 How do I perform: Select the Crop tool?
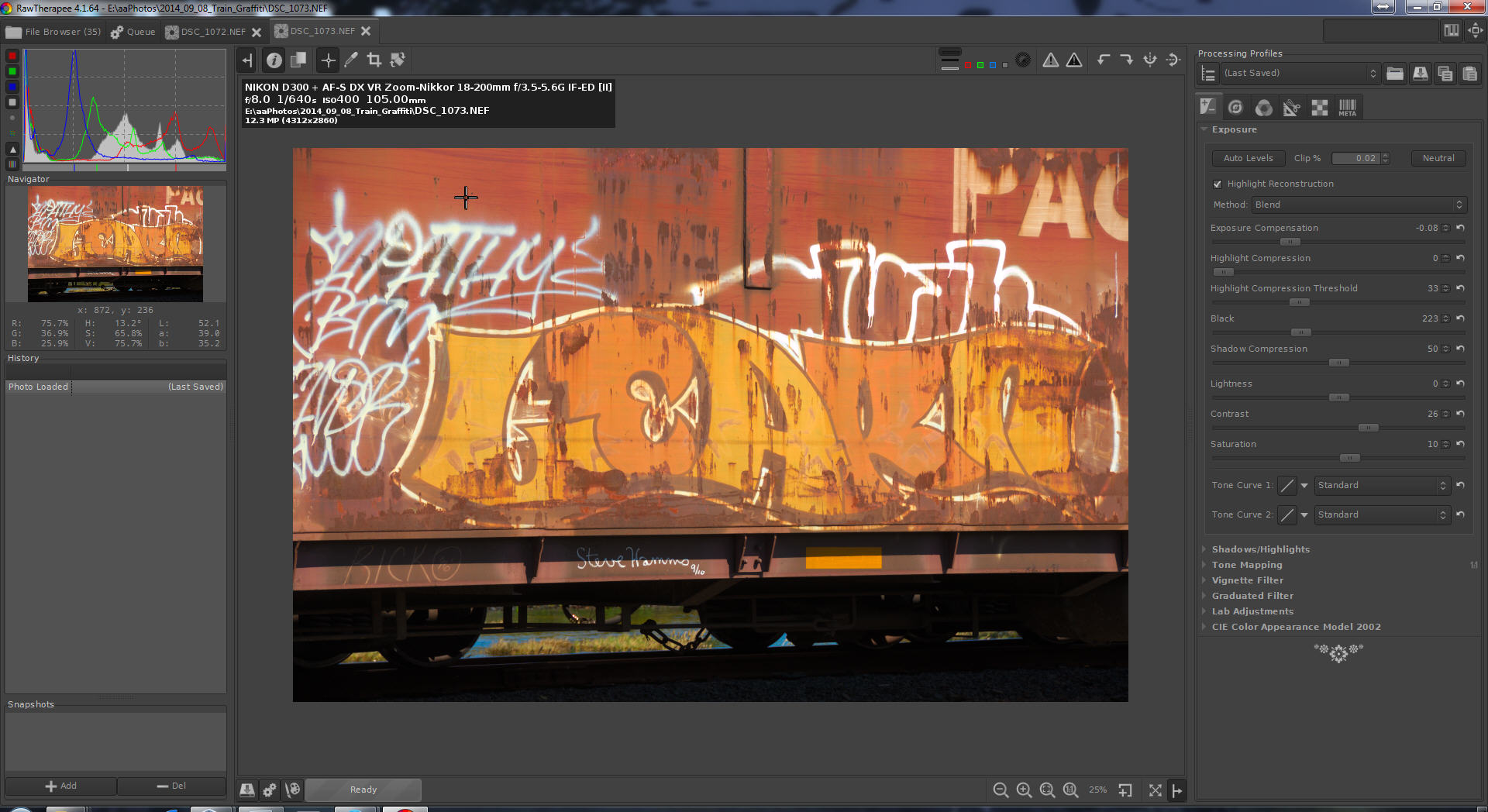coord(374,60)
